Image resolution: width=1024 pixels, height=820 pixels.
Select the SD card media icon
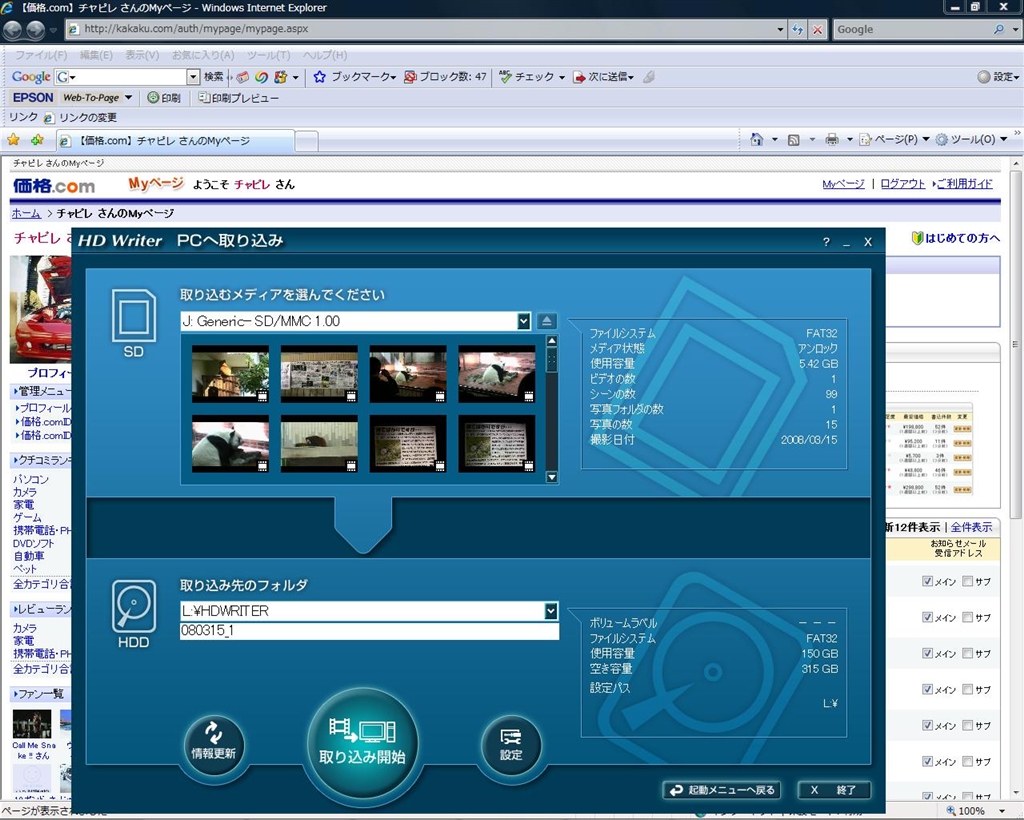point(133,323)
